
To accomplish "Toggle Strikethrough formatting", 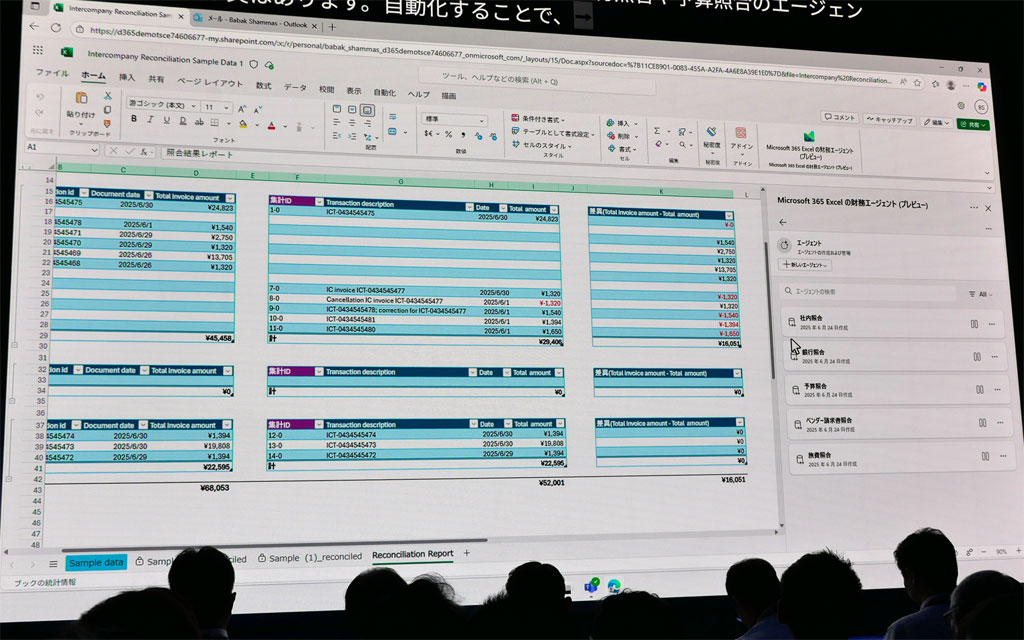I will pyautogui.click(x=199, y=121).
